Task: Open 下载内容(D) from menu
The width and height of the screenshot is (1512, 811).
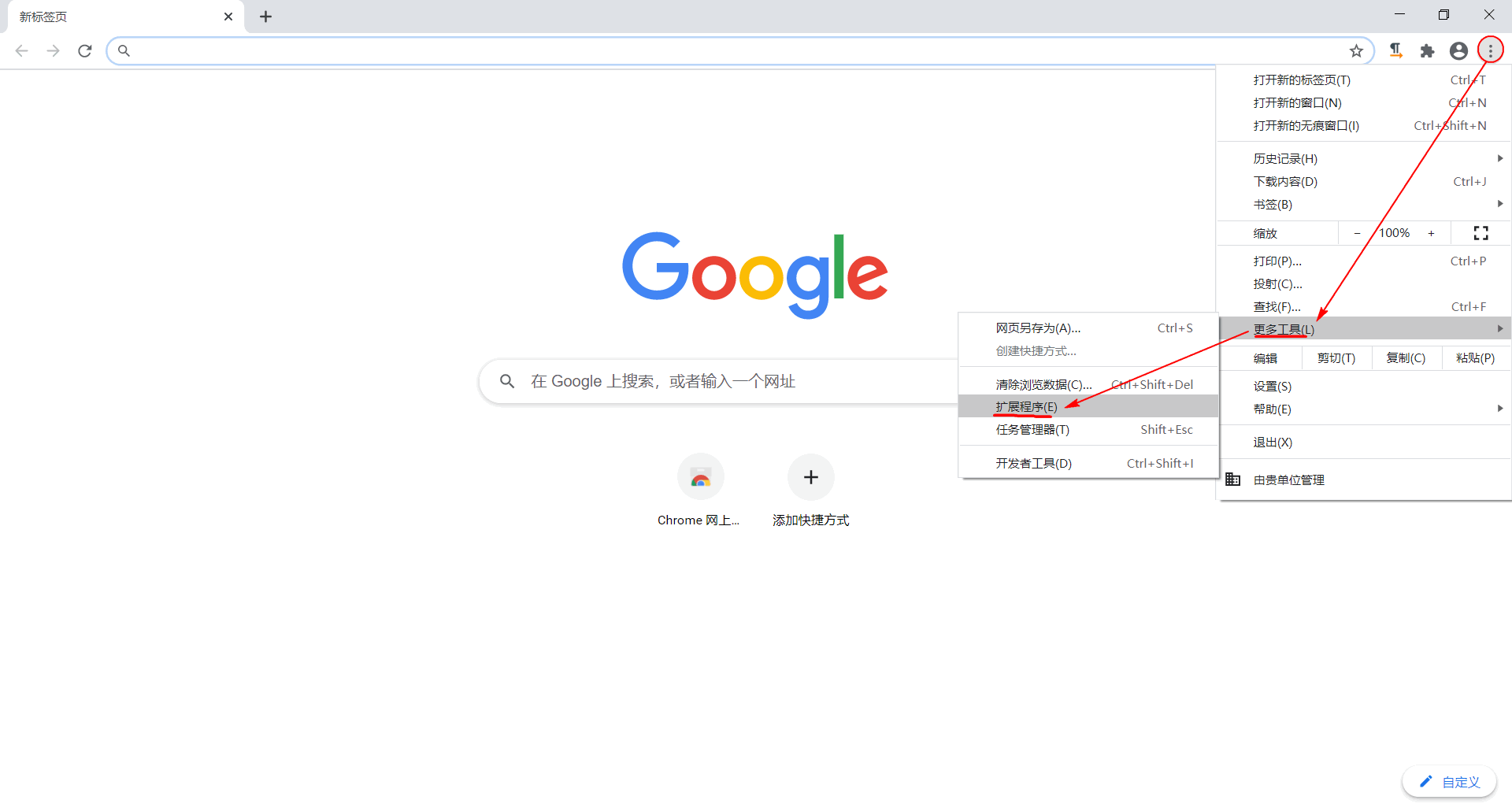Action: 1365,182
